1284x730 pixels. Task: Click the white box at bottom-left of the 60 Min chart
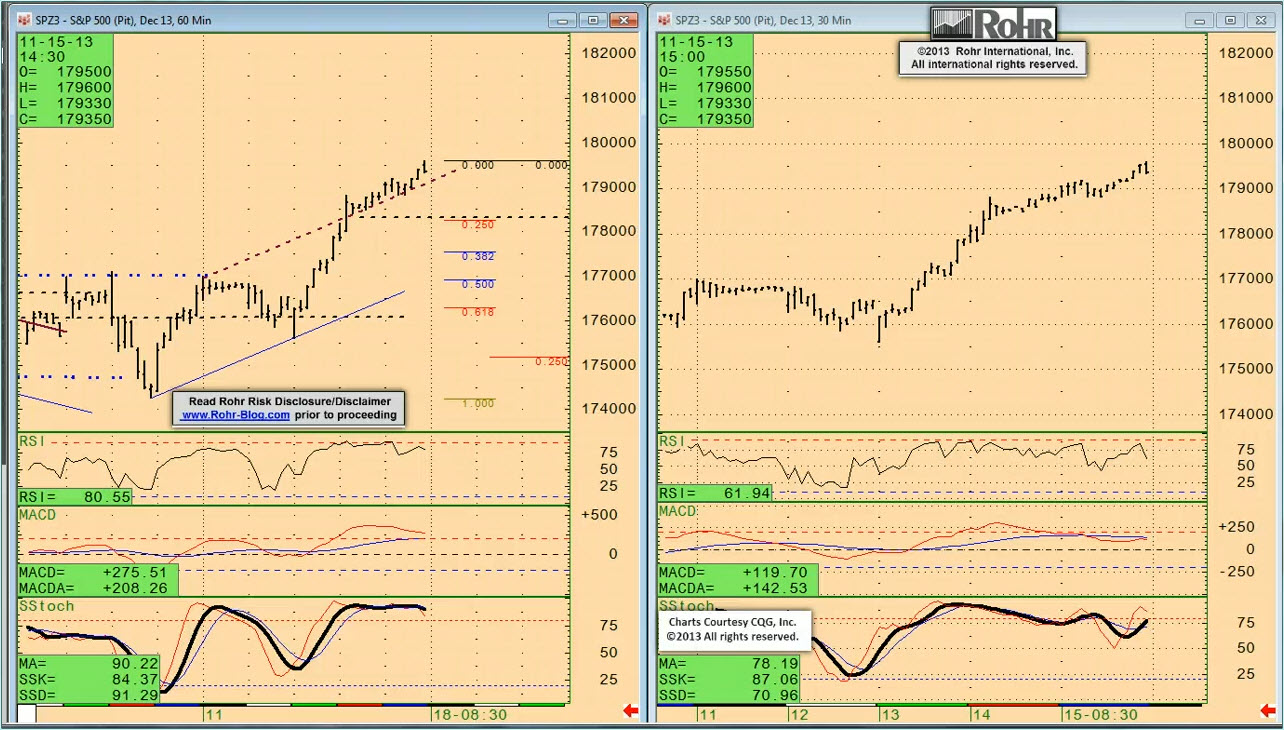pos(26,713)
